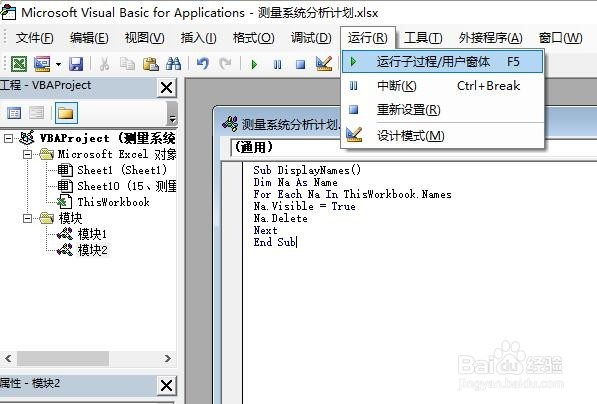Click code window title bar icon
This screenshot has height=404, width=597.
[x=230, y=124]
